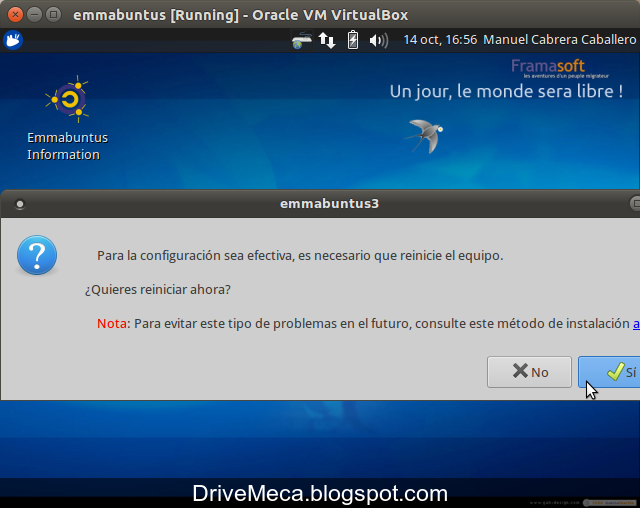Check the battery power indicator icon
The height and width of the screenshot is (508, 640).
pyautogui.click(x=353, y=40)
